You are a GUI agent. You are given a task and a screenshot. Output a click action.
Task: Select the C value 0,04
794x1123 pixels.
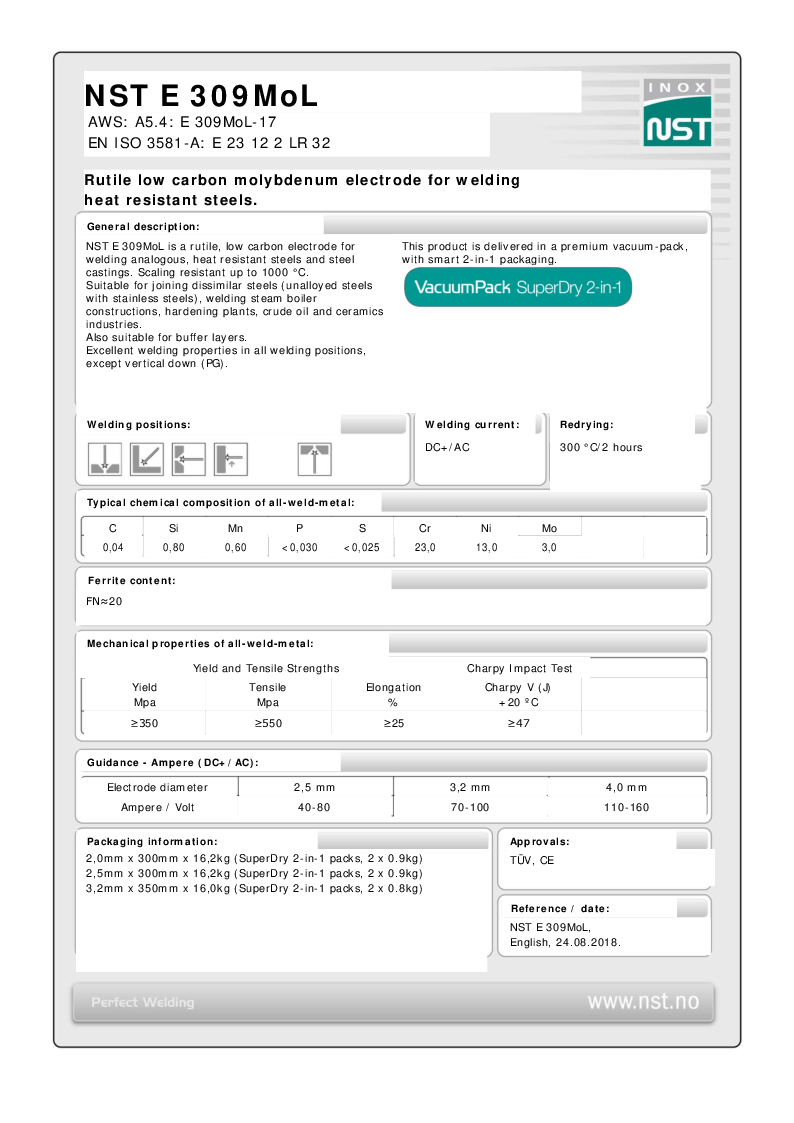tap(112, 547)
